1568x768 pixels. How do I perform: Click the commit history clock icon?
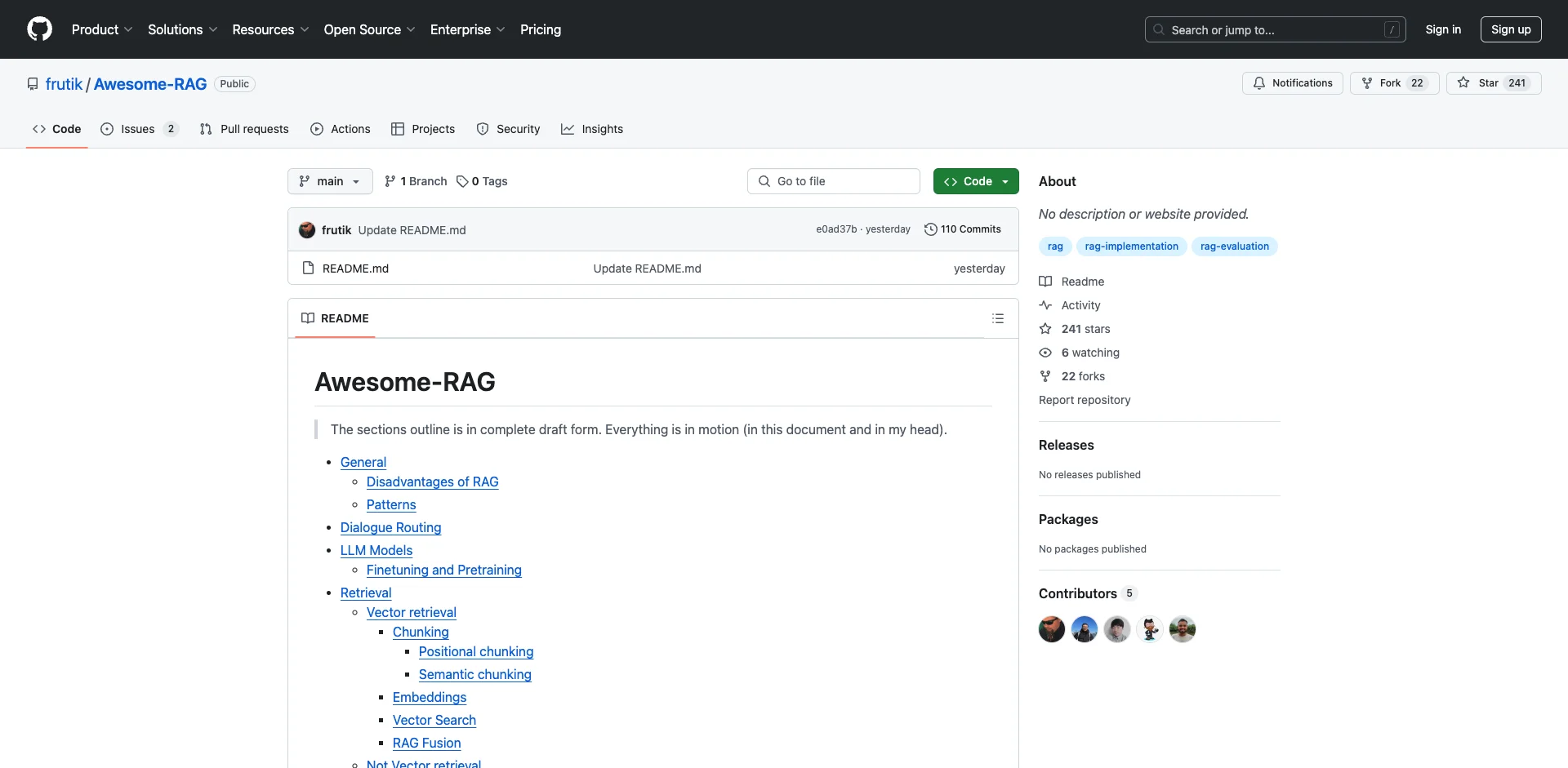[x=930, y=229]
